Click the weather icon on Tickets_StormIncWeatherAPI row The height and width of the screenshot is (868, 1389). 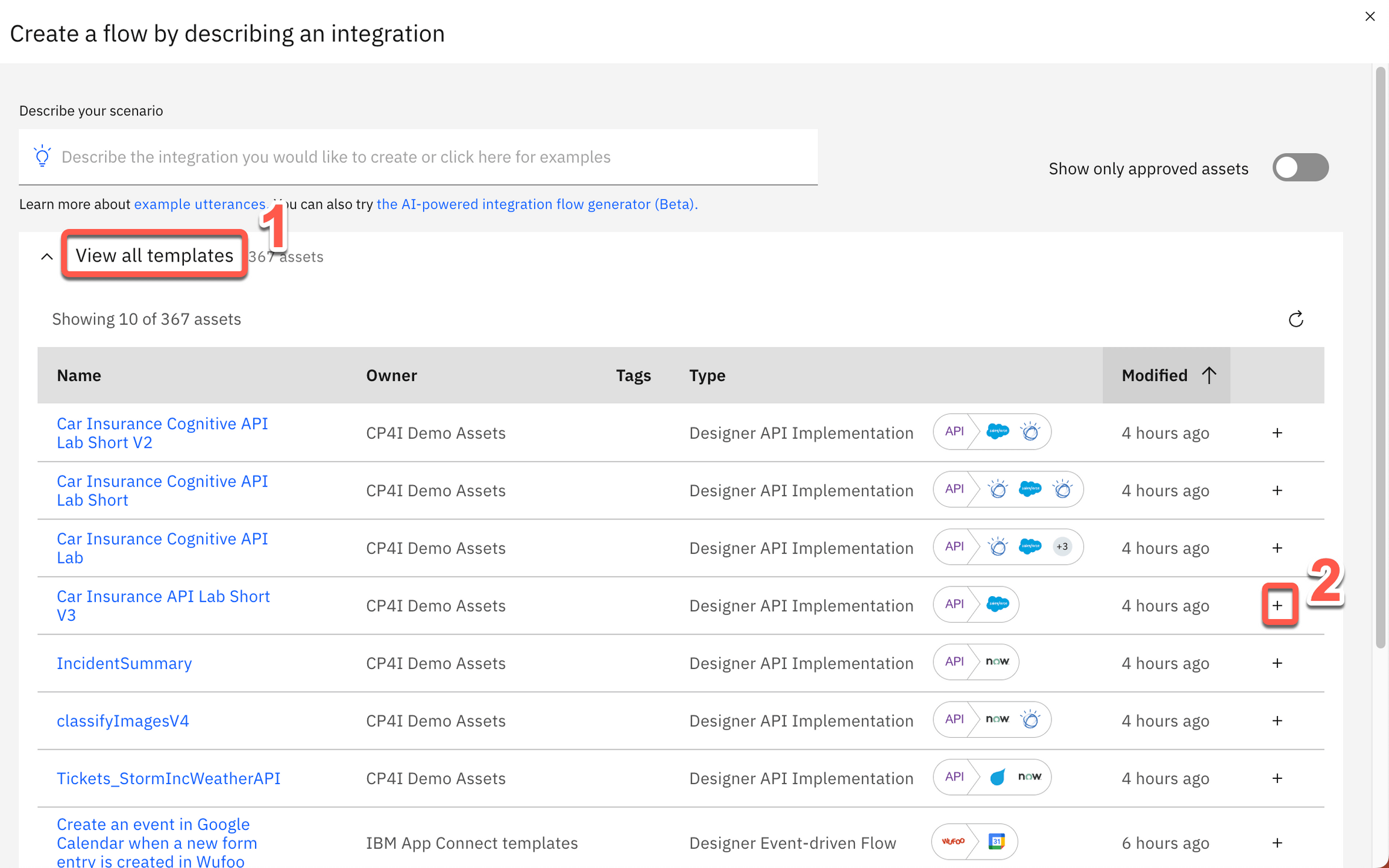(x=998, y=777)
